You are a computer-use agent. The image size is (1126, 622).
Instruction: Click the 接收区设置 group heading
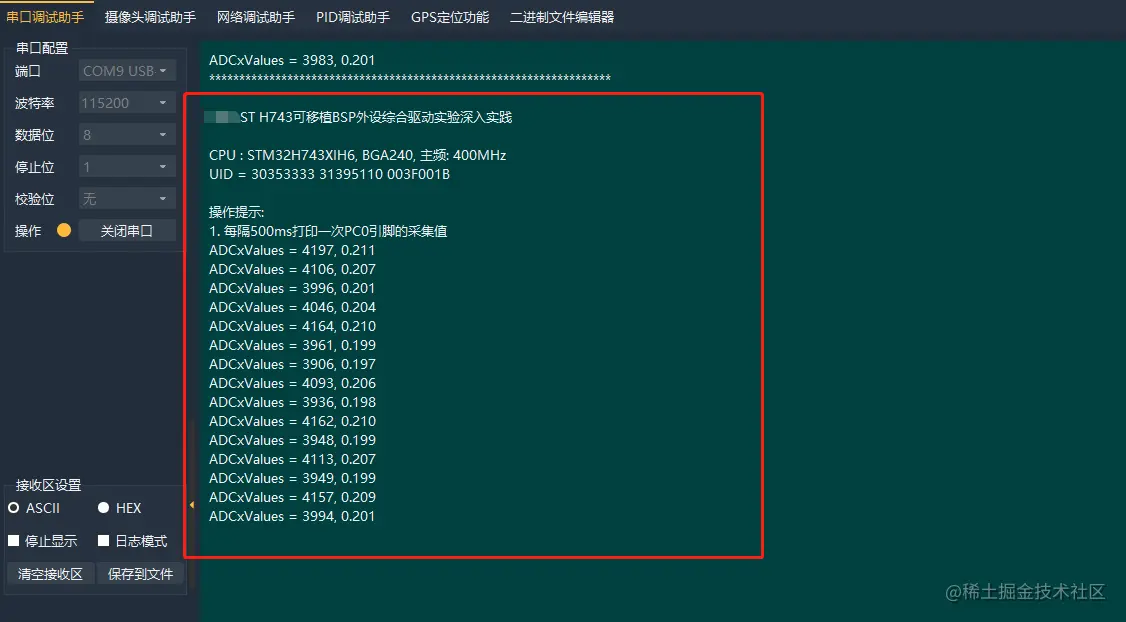pos(48,485)
